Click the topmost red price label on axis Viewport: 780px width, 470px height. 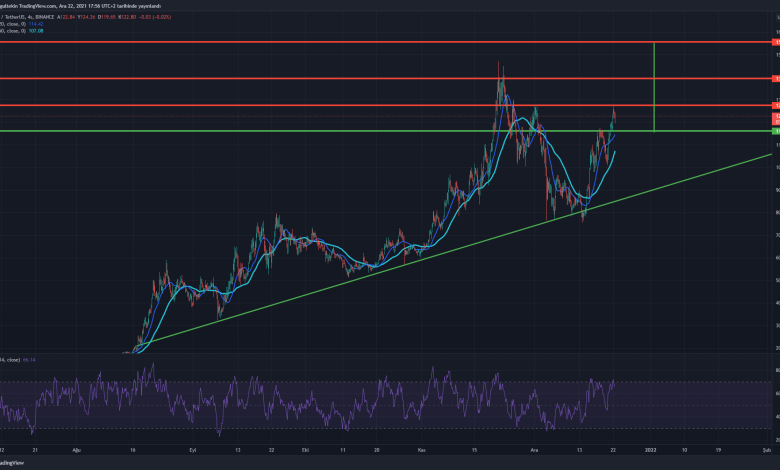(x=775, y=43)
